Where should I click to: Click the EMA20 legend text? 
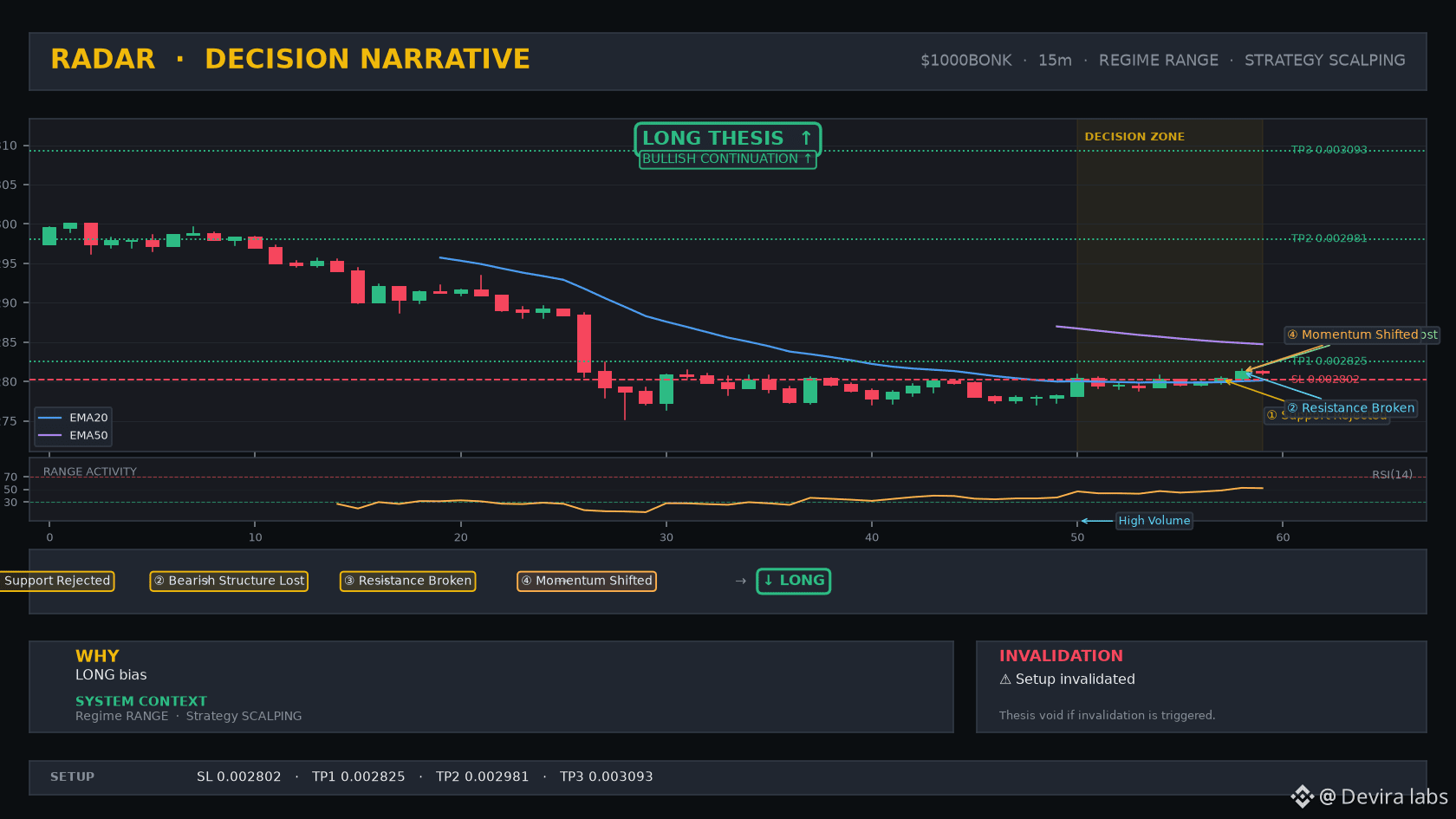(88, 418)
